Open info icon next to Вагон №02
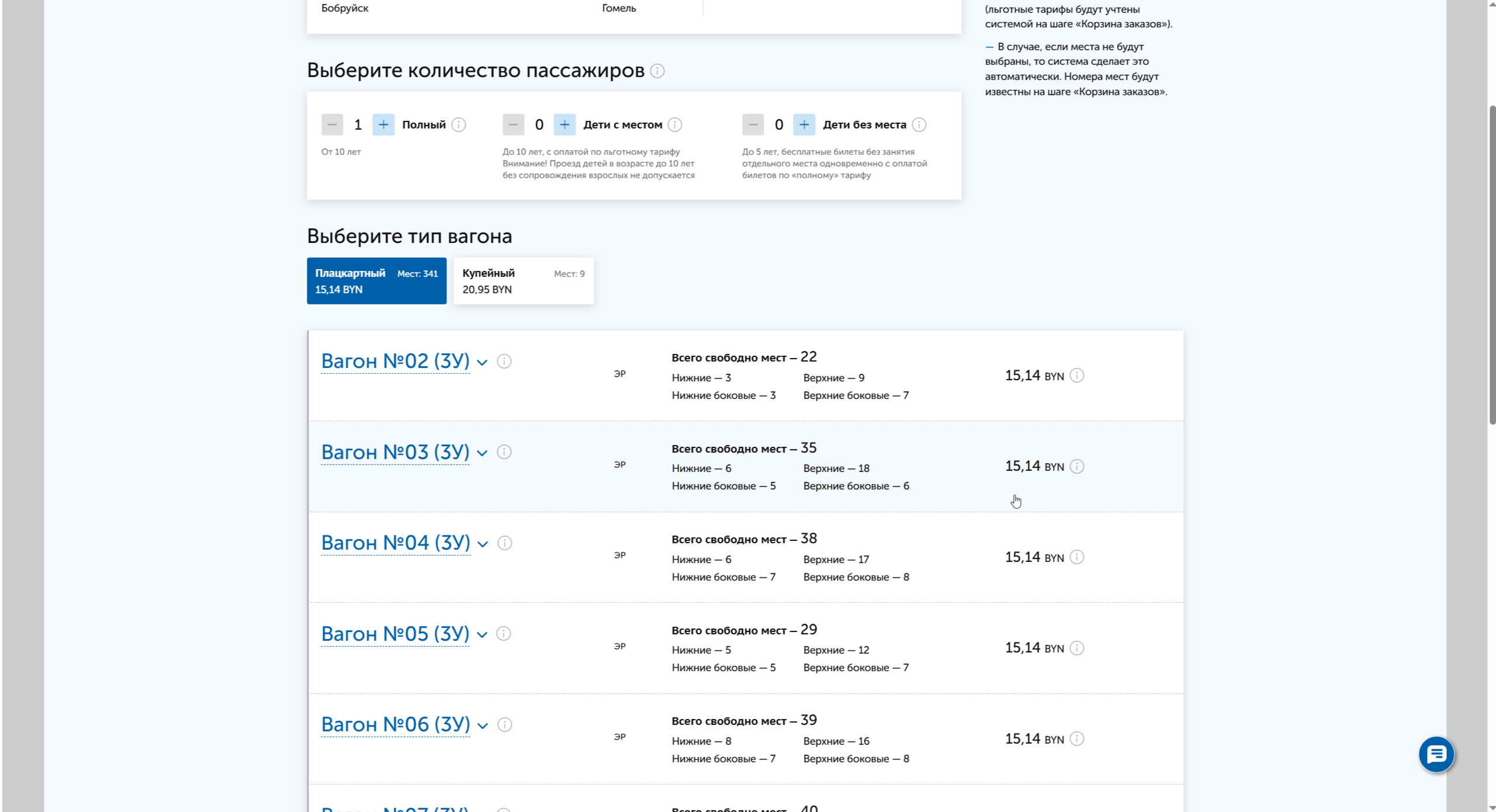Image resolution: width=1496 pixels, height=812 pixels. [504, 362]
